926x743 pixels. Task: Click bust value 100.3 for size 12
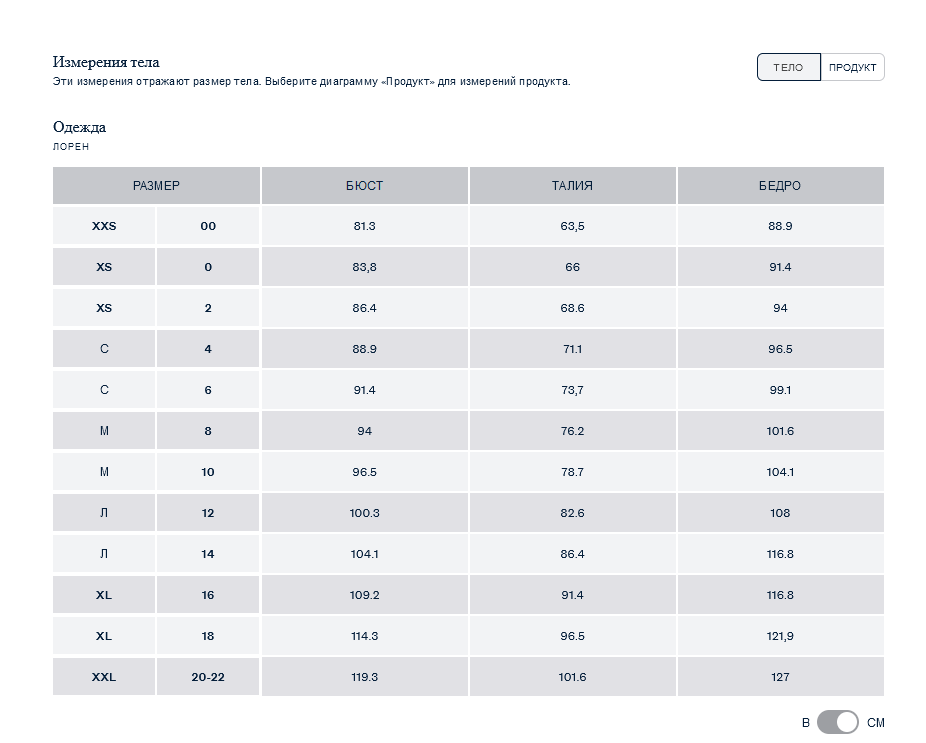point(364,513)
